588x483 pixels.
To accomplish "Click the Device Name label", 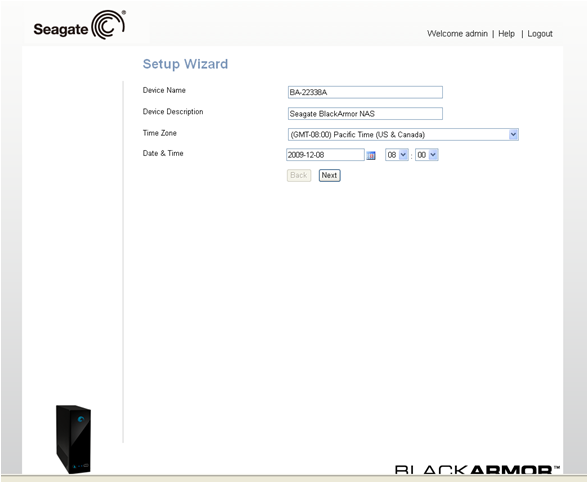I will pos(164,90).
